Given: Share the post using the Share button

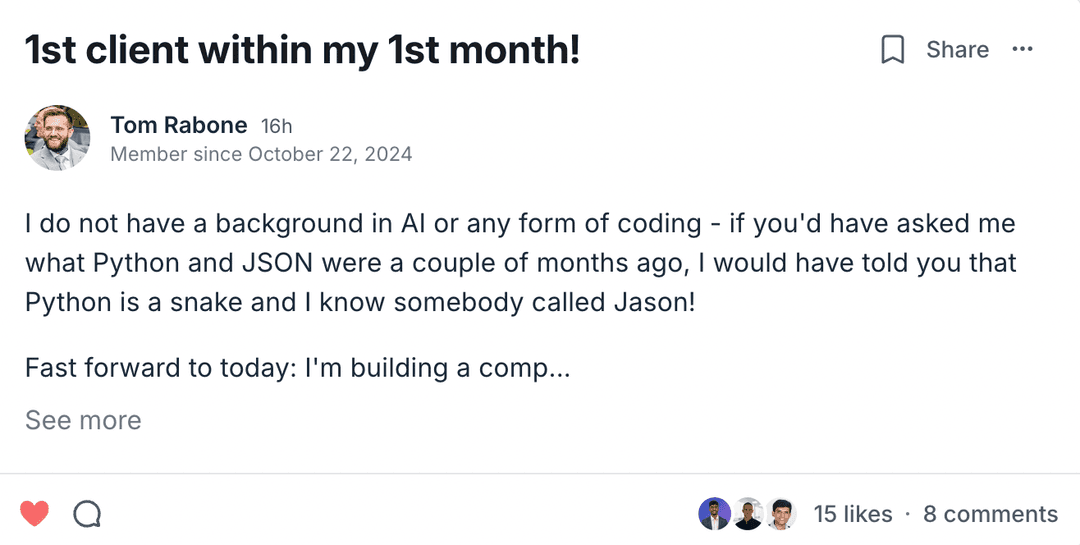Looking at the screenshot, I should [957, 50].
